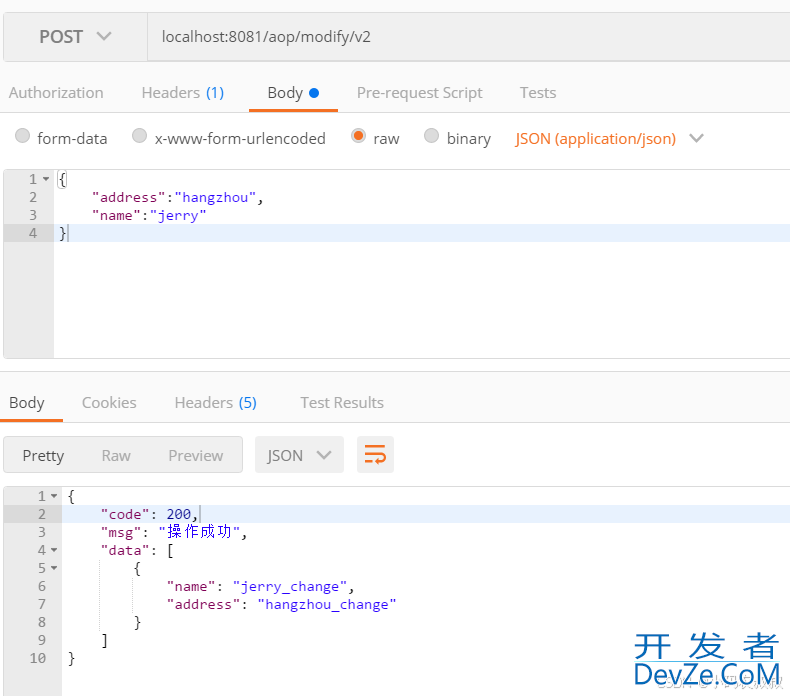Click the "data": [ response line

137,550
